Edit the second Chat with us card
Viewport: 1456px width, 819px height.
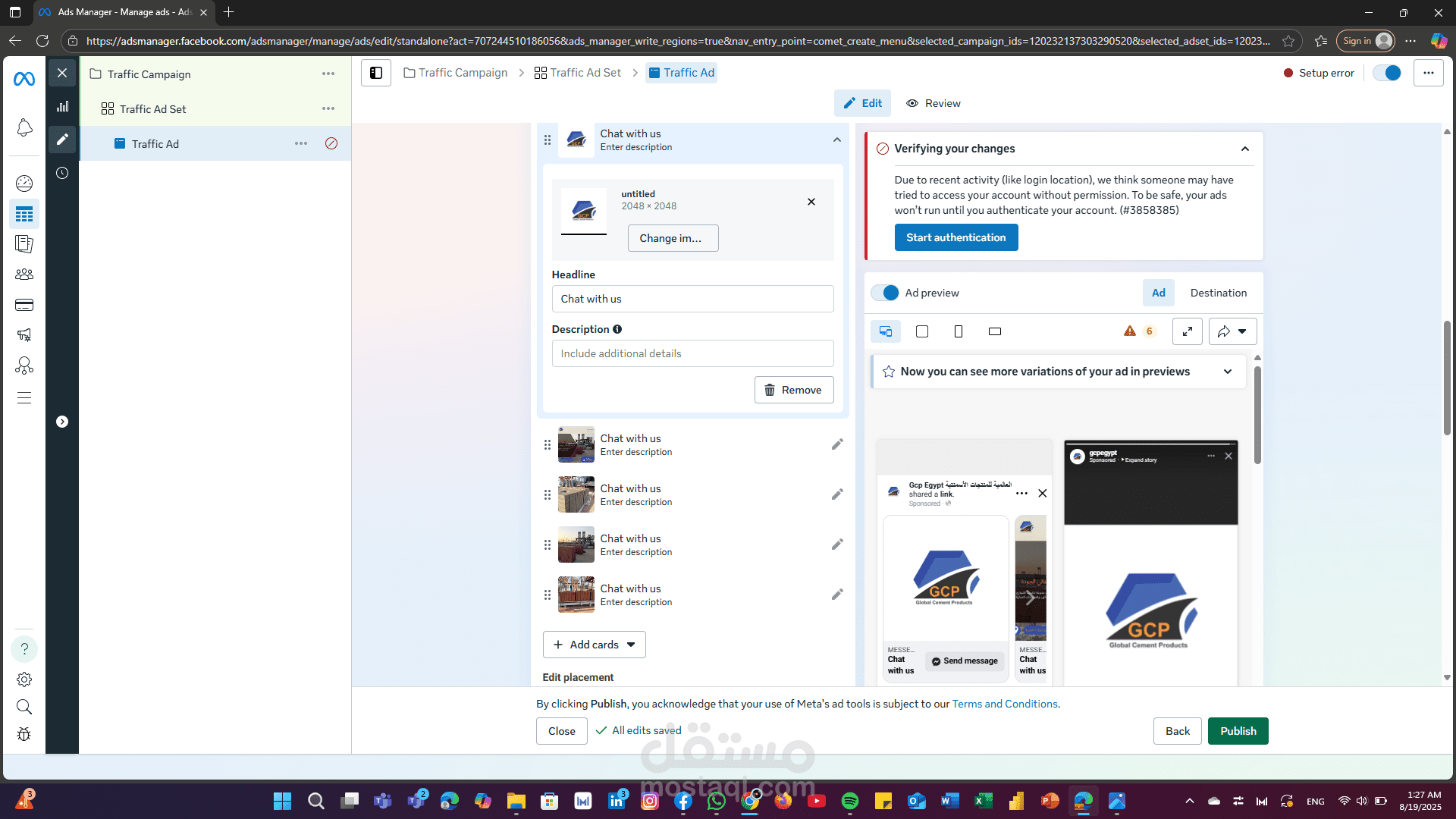(x=837, y=444)
